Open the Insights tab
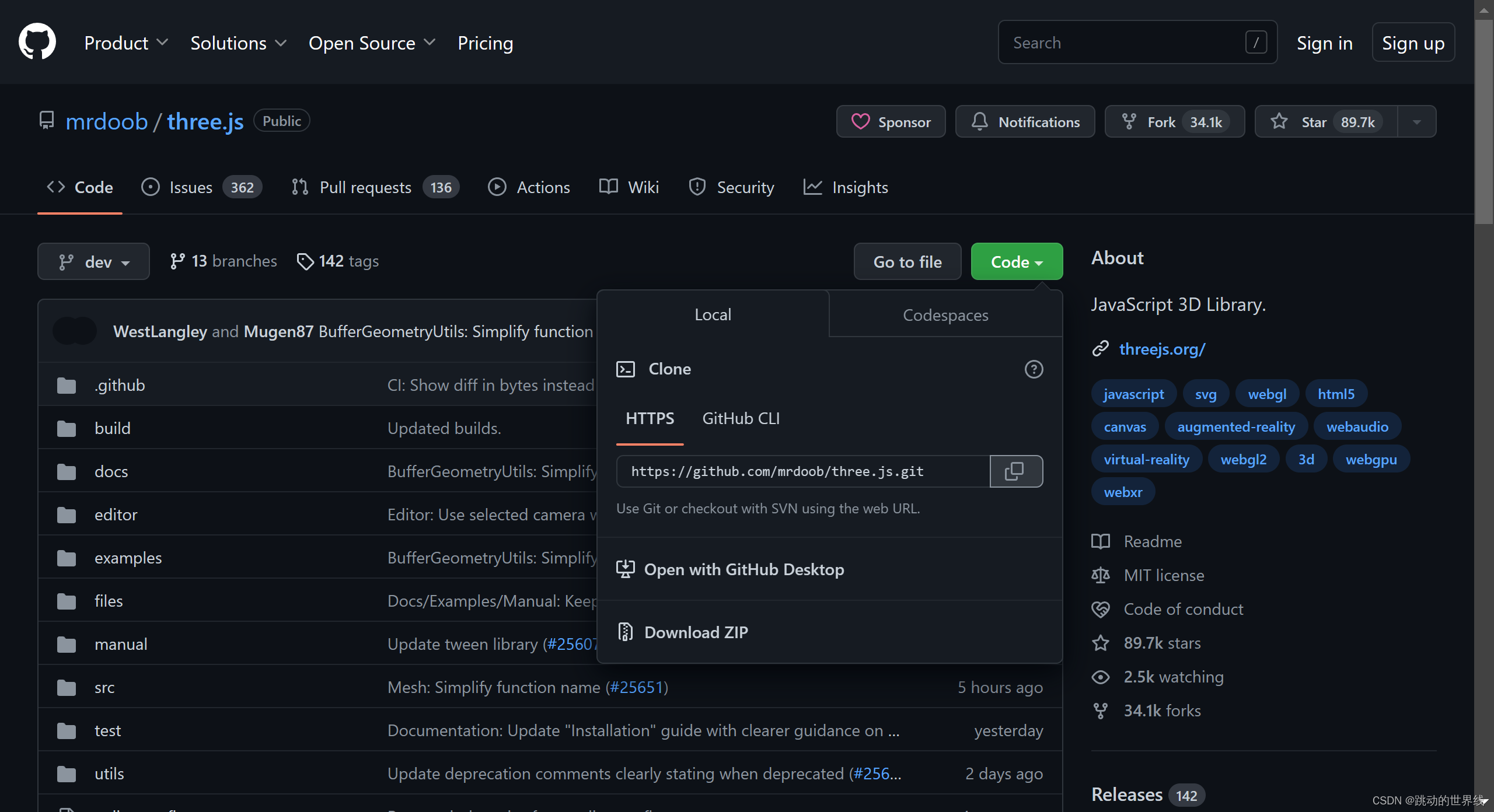1494x812 pixels. coord(846,187)
